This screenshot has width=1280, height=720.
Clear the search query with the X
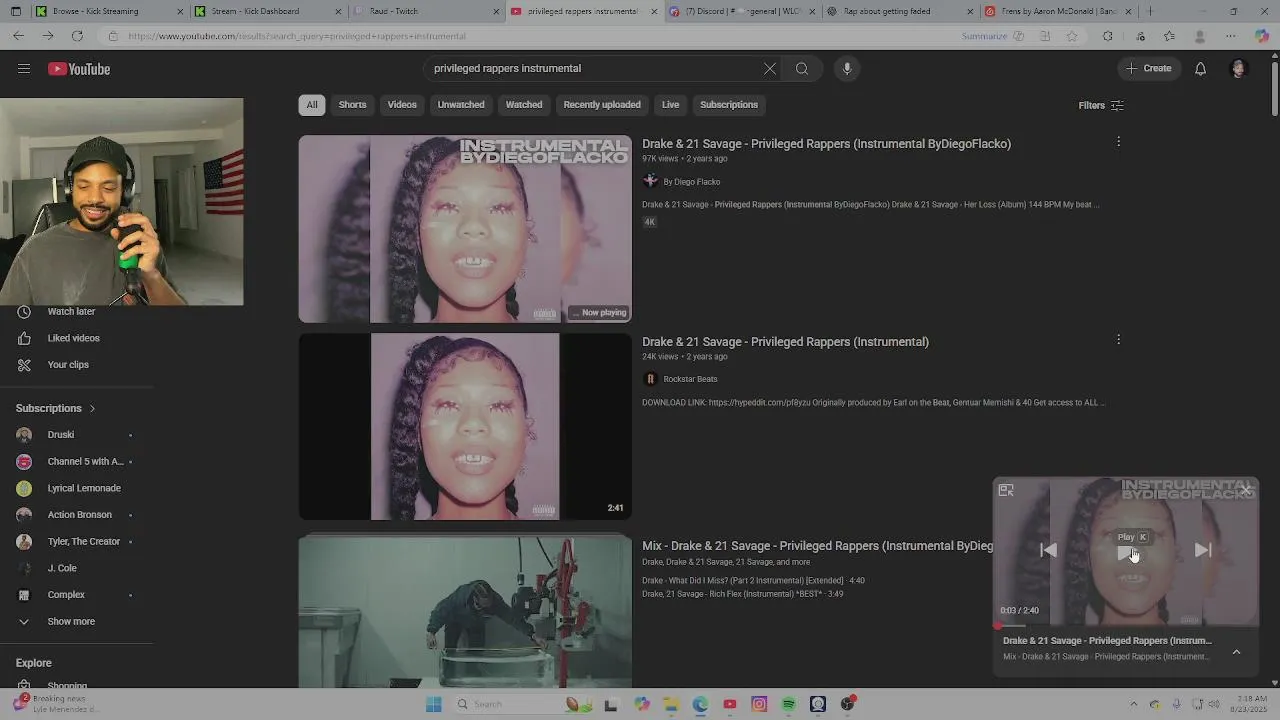770,69
